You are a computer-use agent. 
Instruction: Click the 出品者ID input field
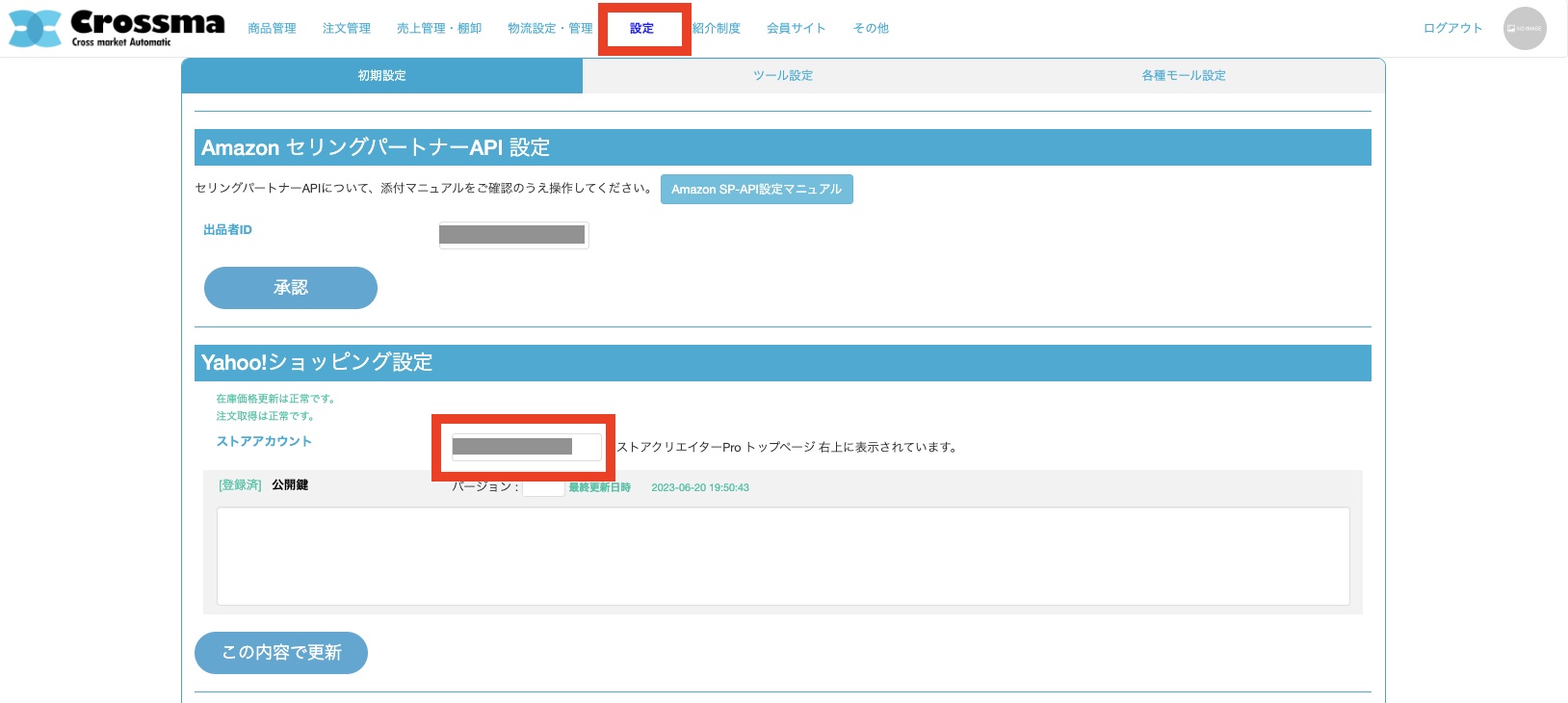[x=513, y=235]
